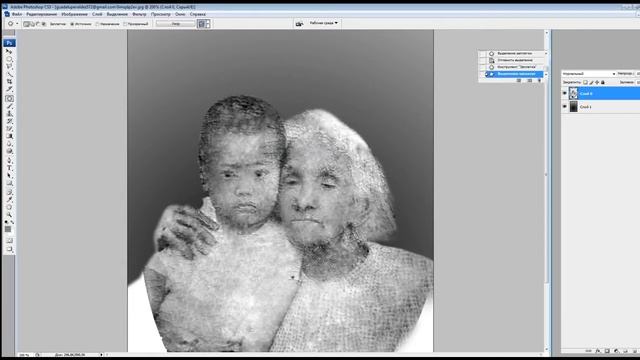Choose New Selection mode in options bar

[27, 24]
